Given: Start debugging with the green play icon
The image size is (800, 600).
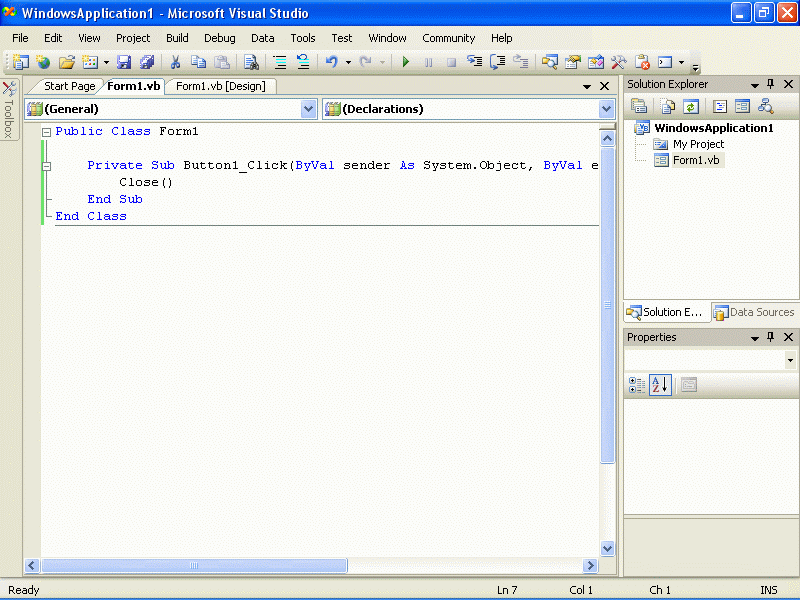Looking at the screenshot, I should pos(406,62).
